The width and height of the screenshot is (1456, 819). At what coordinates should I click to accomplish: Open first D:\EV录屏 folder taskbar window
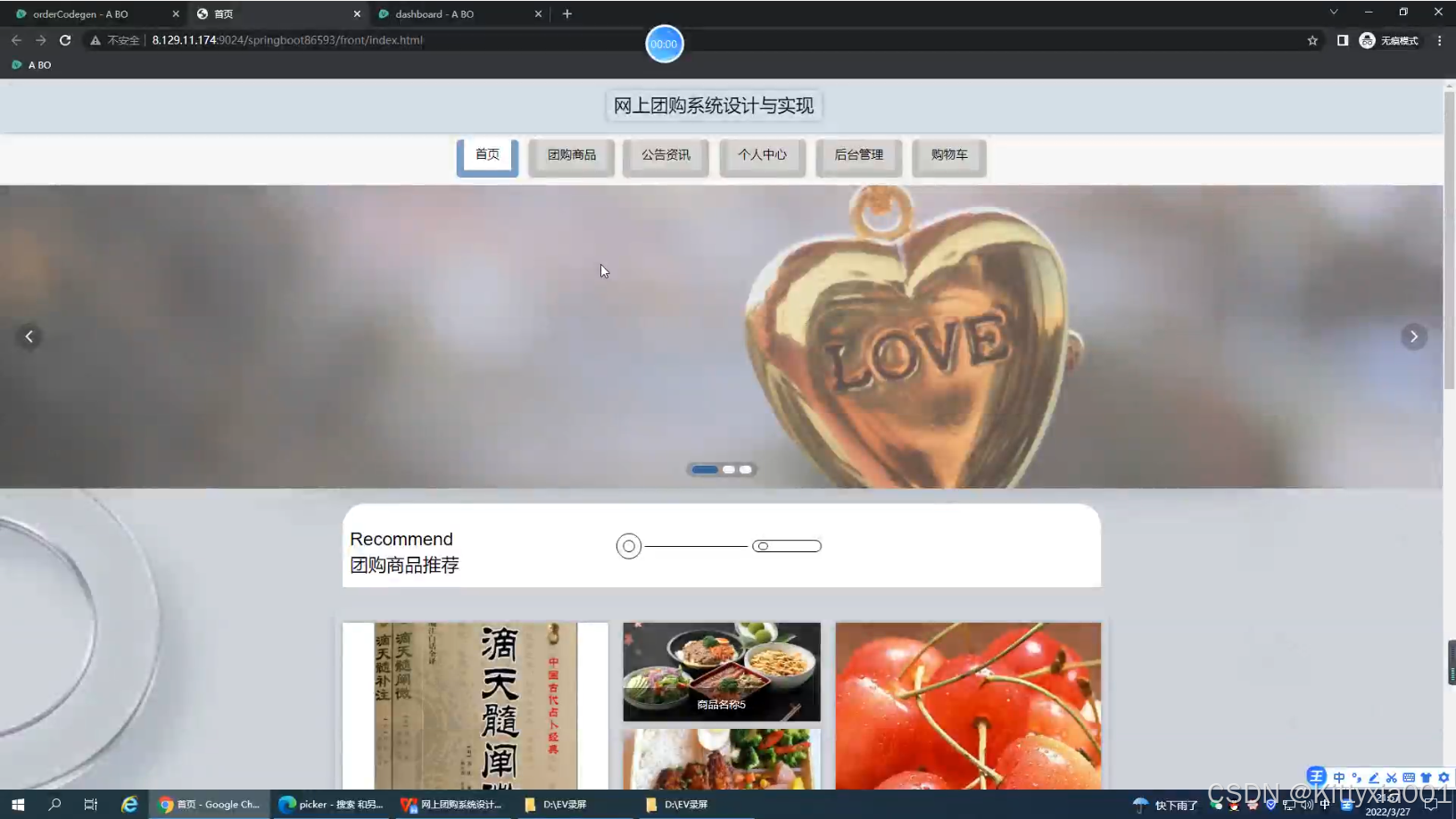coord(574,805)
